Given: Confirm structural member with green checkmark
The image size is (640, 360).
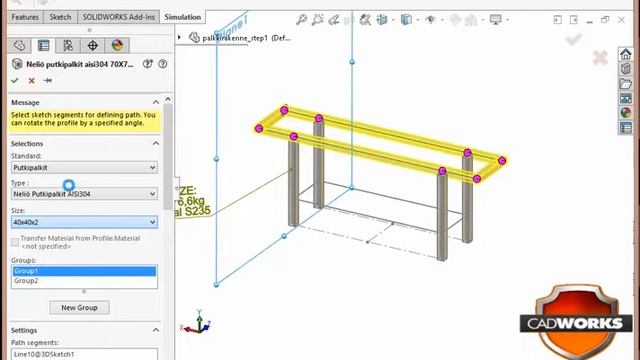Looking at the screenshot, I should tap(15, 80).
